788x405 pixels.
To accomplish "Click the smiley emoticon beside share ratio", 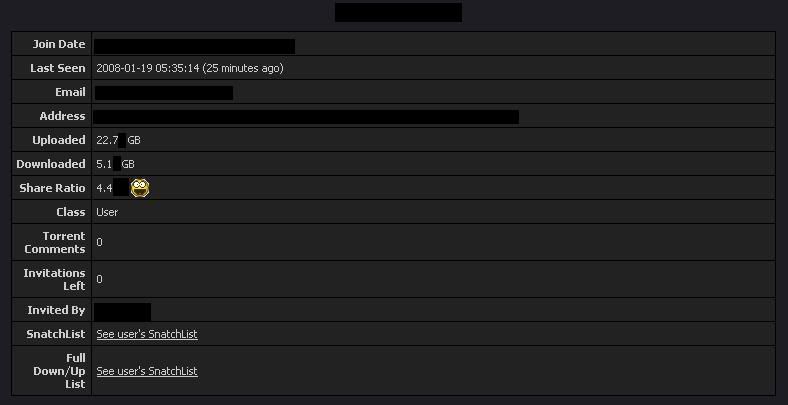I will click(x=140, y=188).
